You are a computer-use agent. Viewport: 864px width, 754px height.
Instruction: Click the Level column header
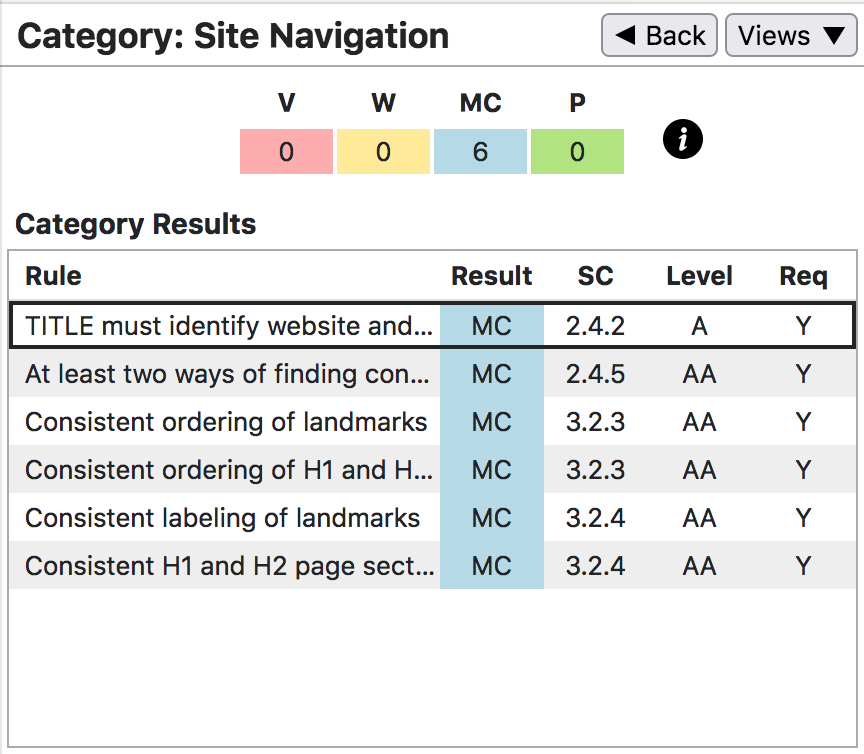[x=699, y=276]
